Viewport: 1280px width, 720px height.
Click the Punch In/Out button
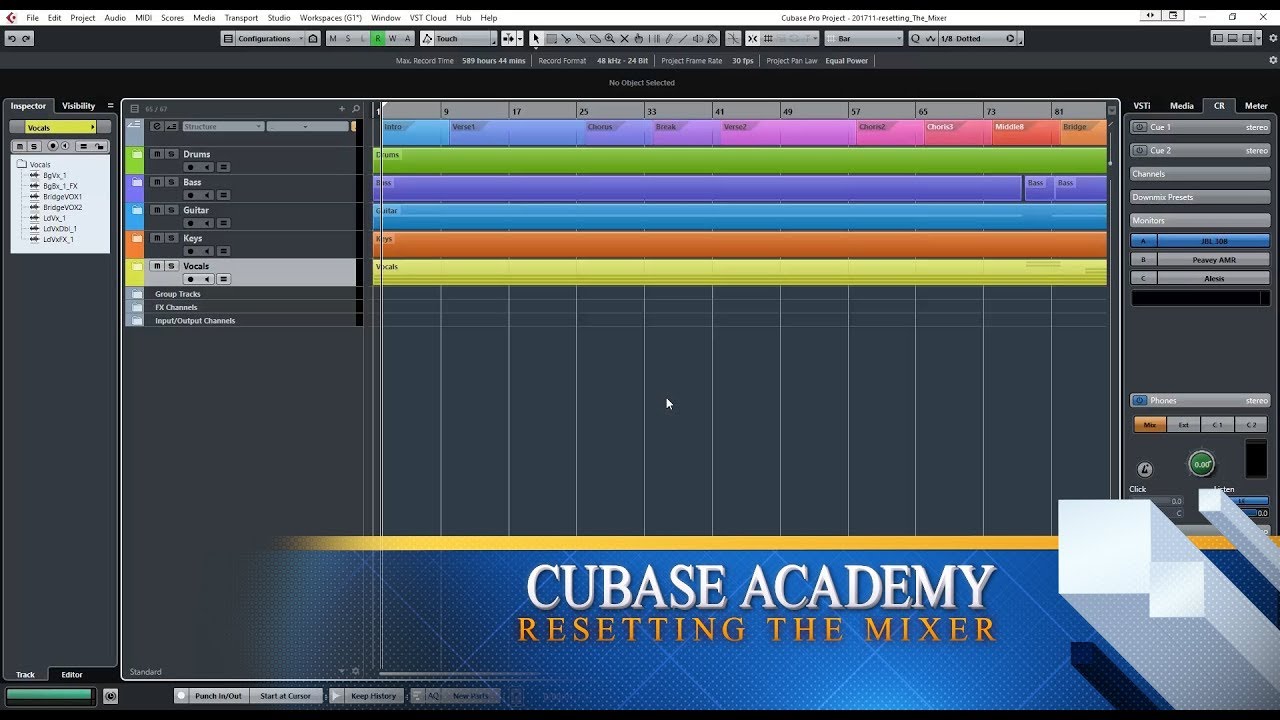click(x=218, y=696)
